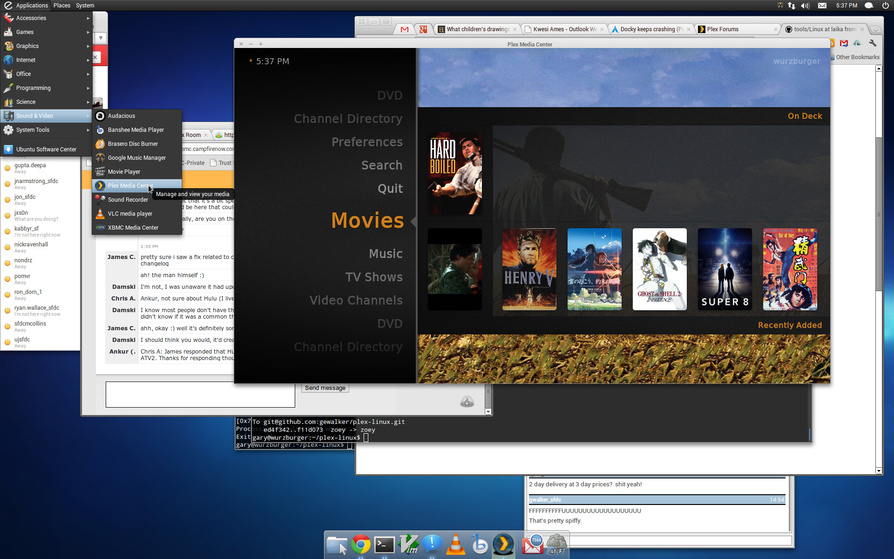Image resolution: width=894 pixels, height=559 pixels.
Task: Expand the Office submenu
Action: pos(46,74)
